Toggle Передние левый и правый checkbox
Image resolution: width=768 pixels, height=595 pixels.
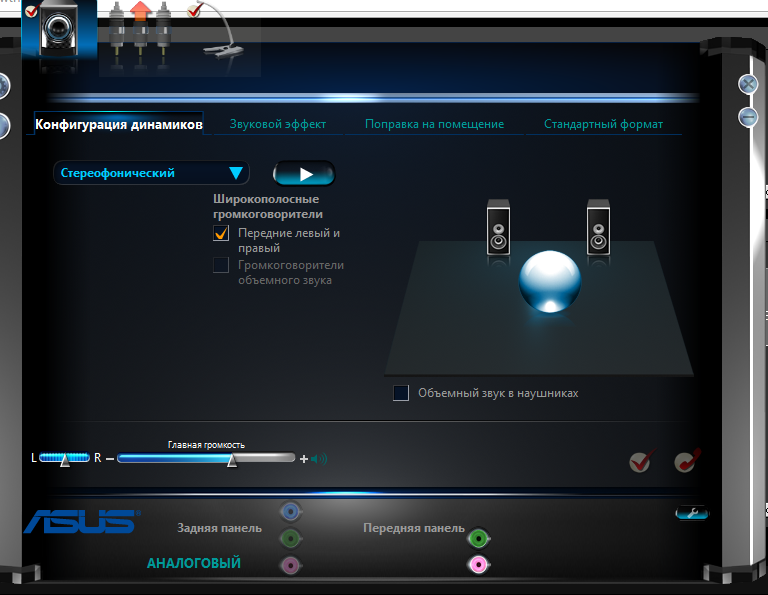coord(221,233)
